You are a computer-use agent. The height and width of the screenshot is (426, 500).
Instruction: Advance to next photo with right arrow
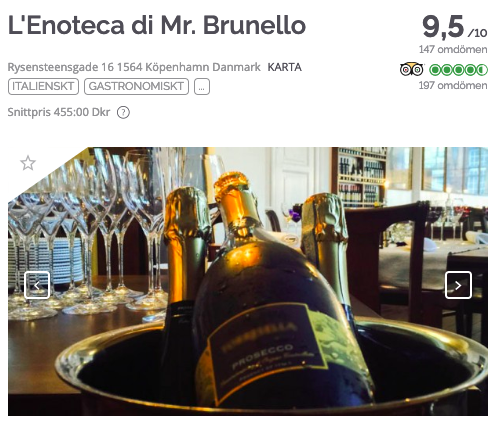click(x=458, y=285)
